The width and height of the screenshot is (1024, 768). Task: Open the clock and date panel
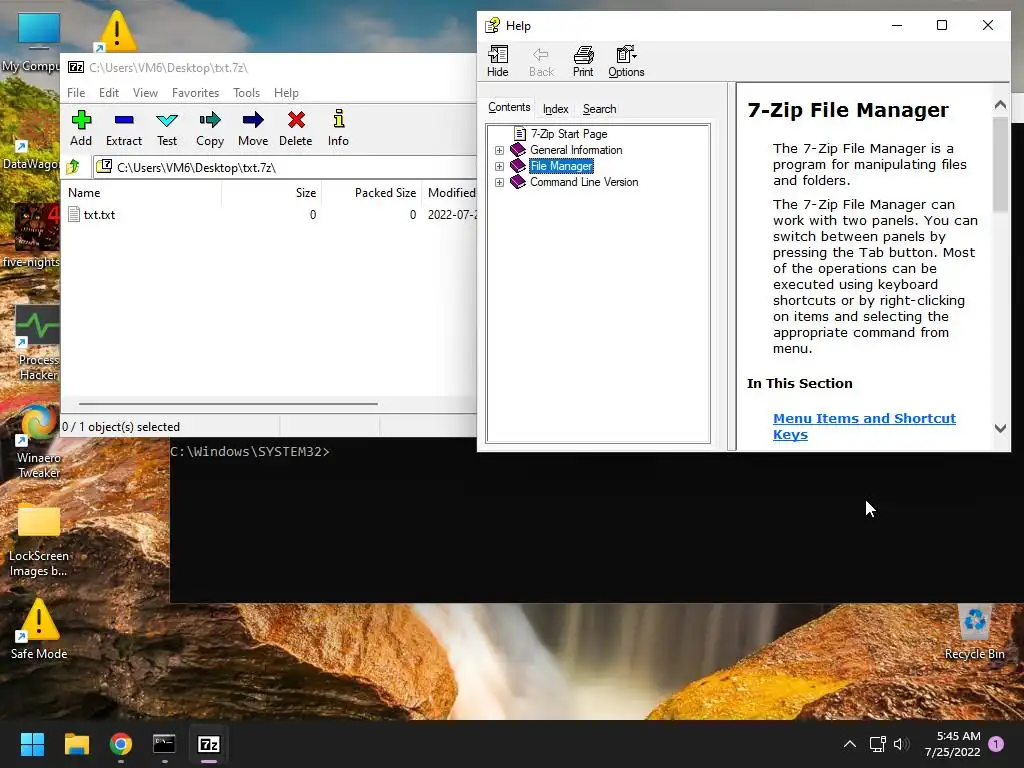(952, 744)
